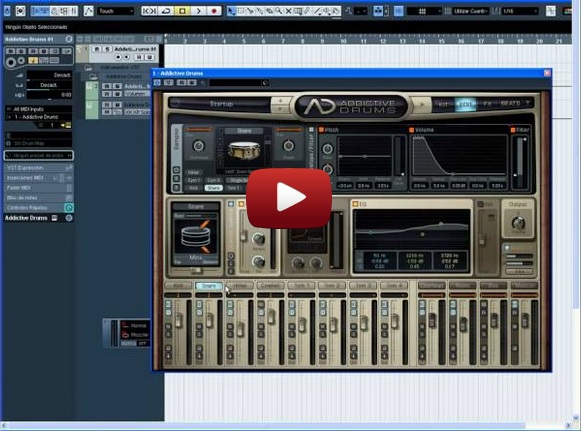Toggle the Volume envelope section on or off
Screen dimensions: 581x431
(411, 130)
